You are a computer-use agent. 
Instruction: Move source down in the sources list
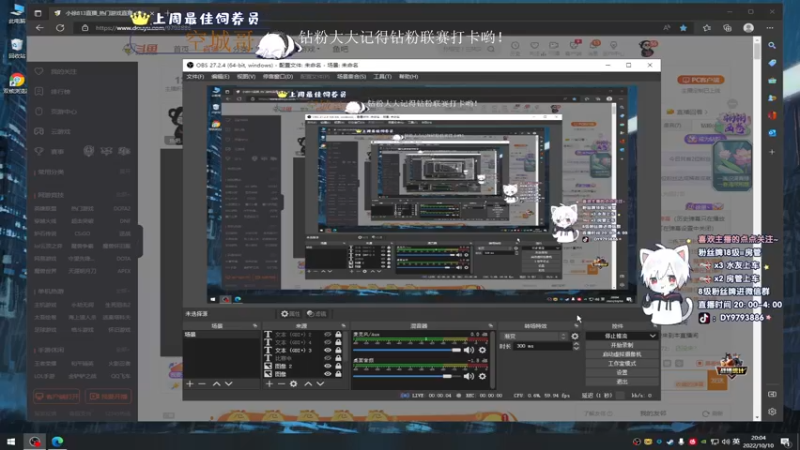pos(320,384)
